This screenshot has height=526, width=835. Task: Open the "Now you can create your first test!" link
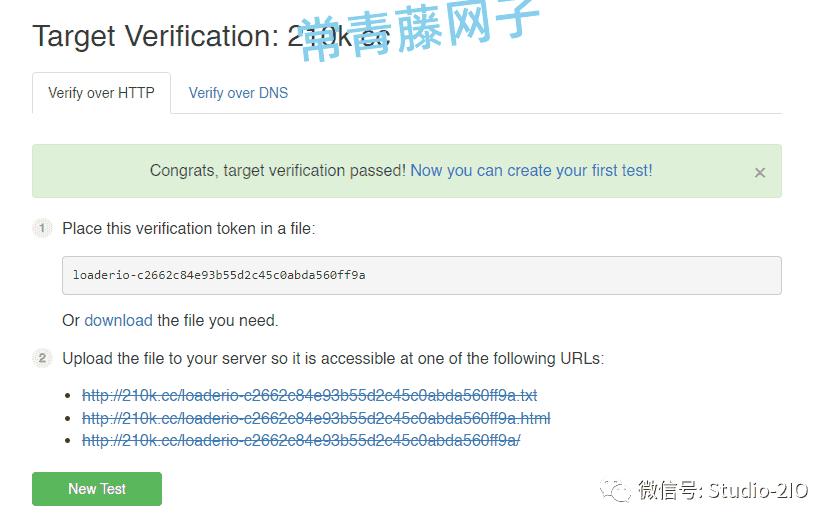[x=531, y=170]
